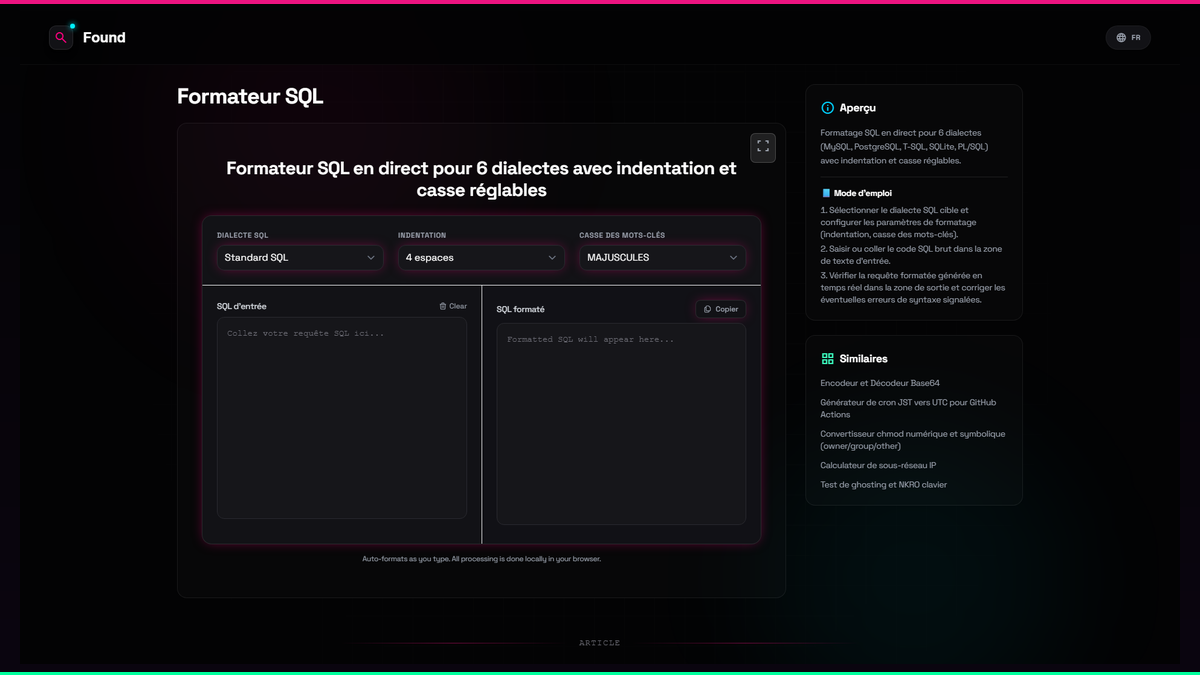
Task: Click the Mode d'emploi book icon
Action: click(826, 193)
